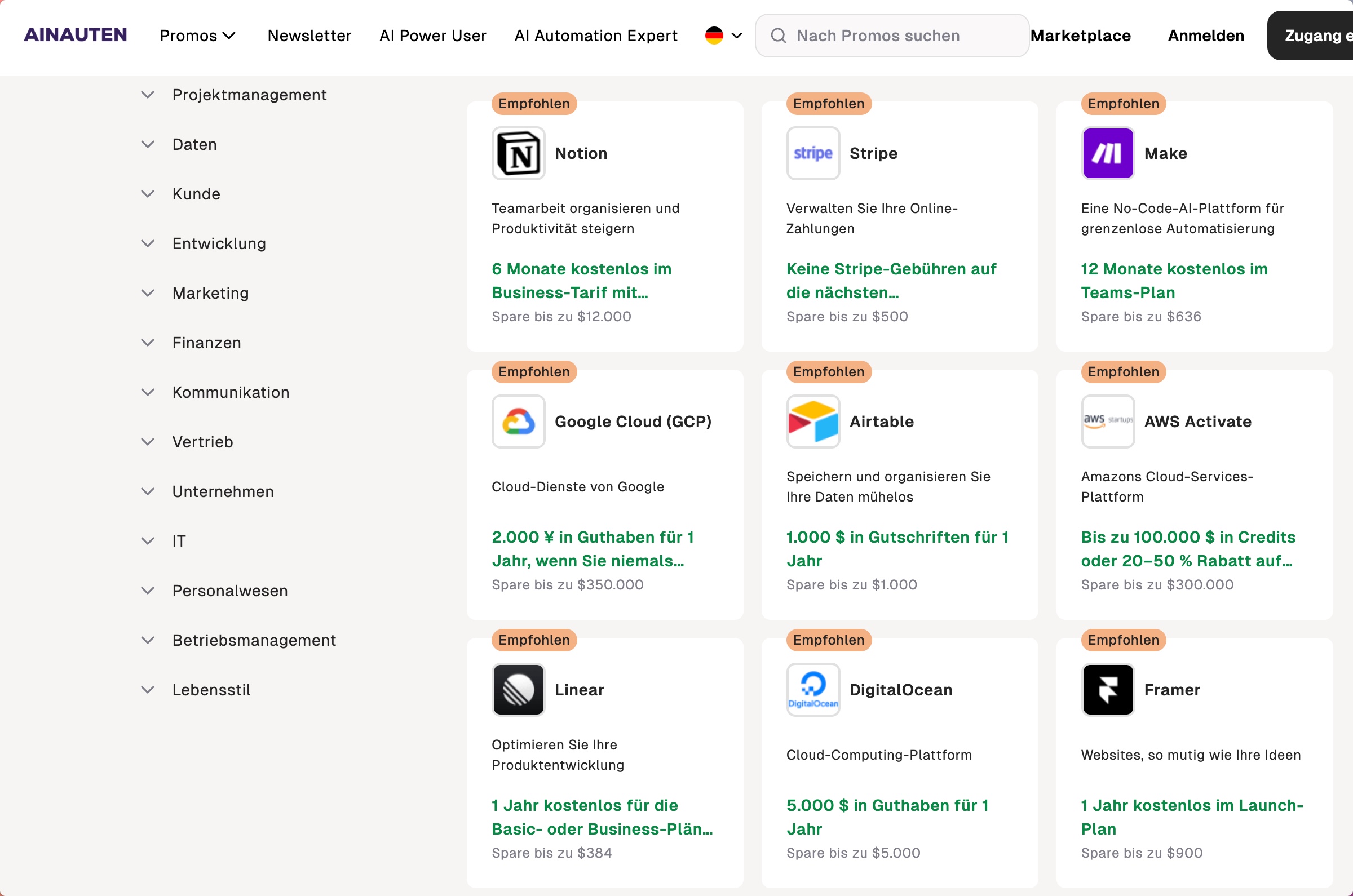
Task: Click 'Cloud-Computing-Plattform' description
Action: click(879, 755)
